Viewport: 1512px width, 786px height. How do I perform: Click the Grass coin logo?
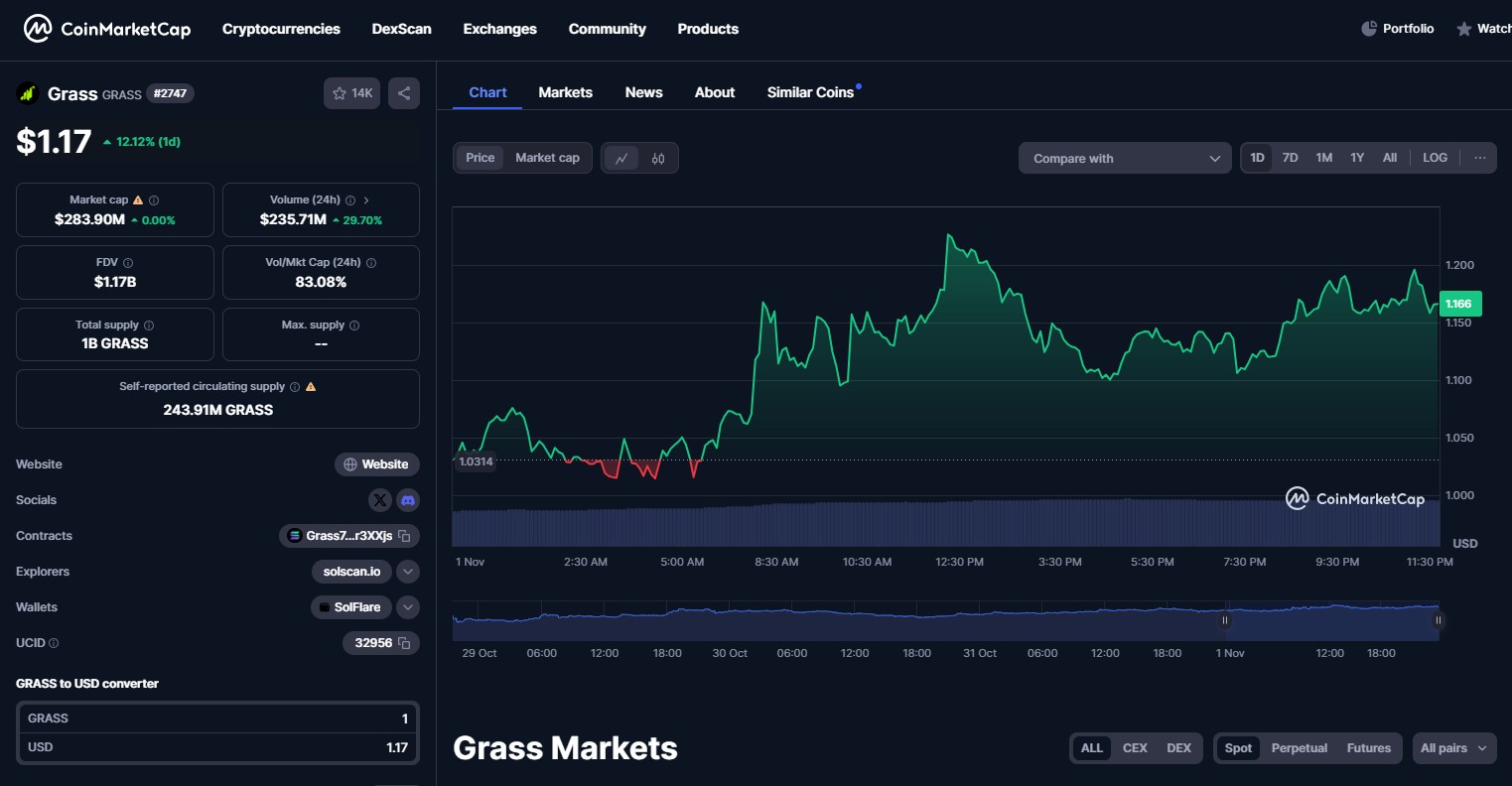pyautogui.click(x=28, y=93)
